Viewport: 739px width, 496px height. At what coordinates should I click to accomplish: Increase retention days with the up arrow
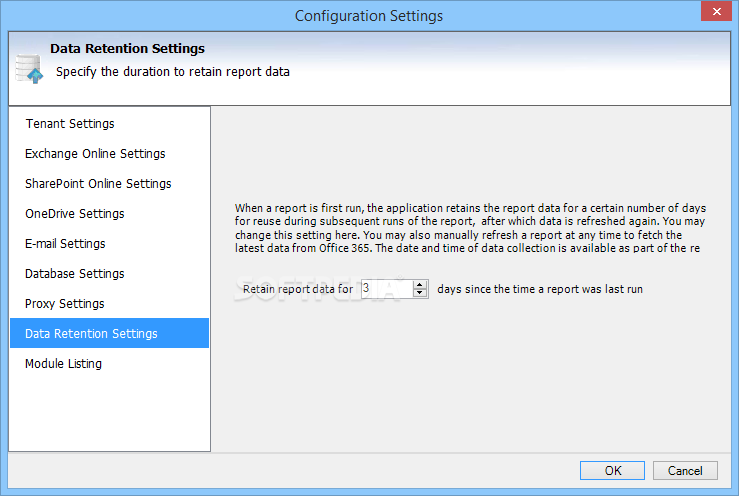(419, 284)
